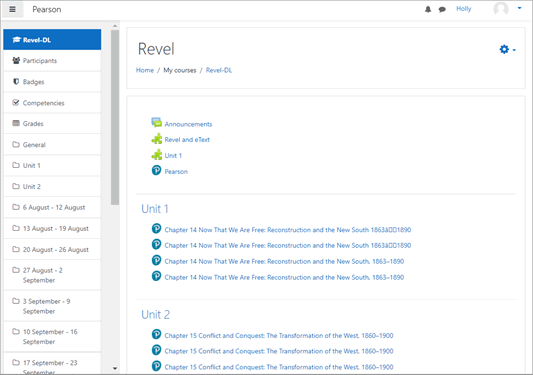Open the notifications bell icon
Image resolution: width=533 pixels, height=375 pixels.
(x=428, y=10)
